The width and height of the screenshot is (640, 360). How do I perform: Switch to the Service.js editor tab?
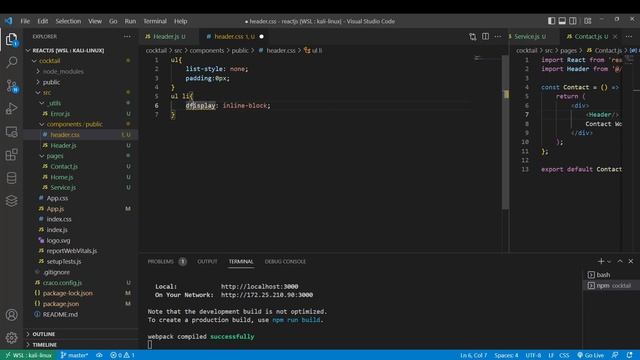(x=530, y=36)
